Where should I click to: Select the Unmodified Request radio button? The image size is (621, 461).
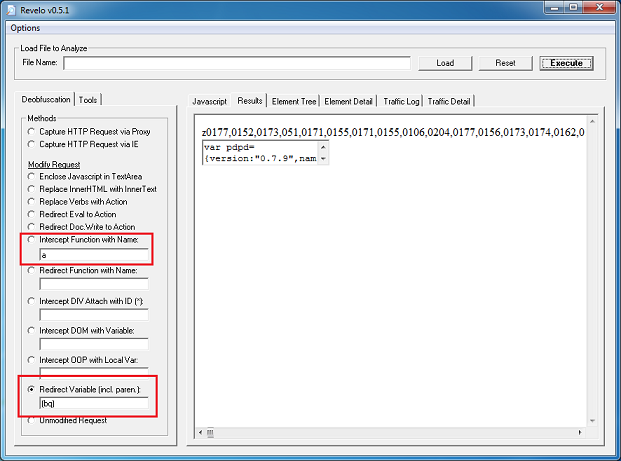32,420
